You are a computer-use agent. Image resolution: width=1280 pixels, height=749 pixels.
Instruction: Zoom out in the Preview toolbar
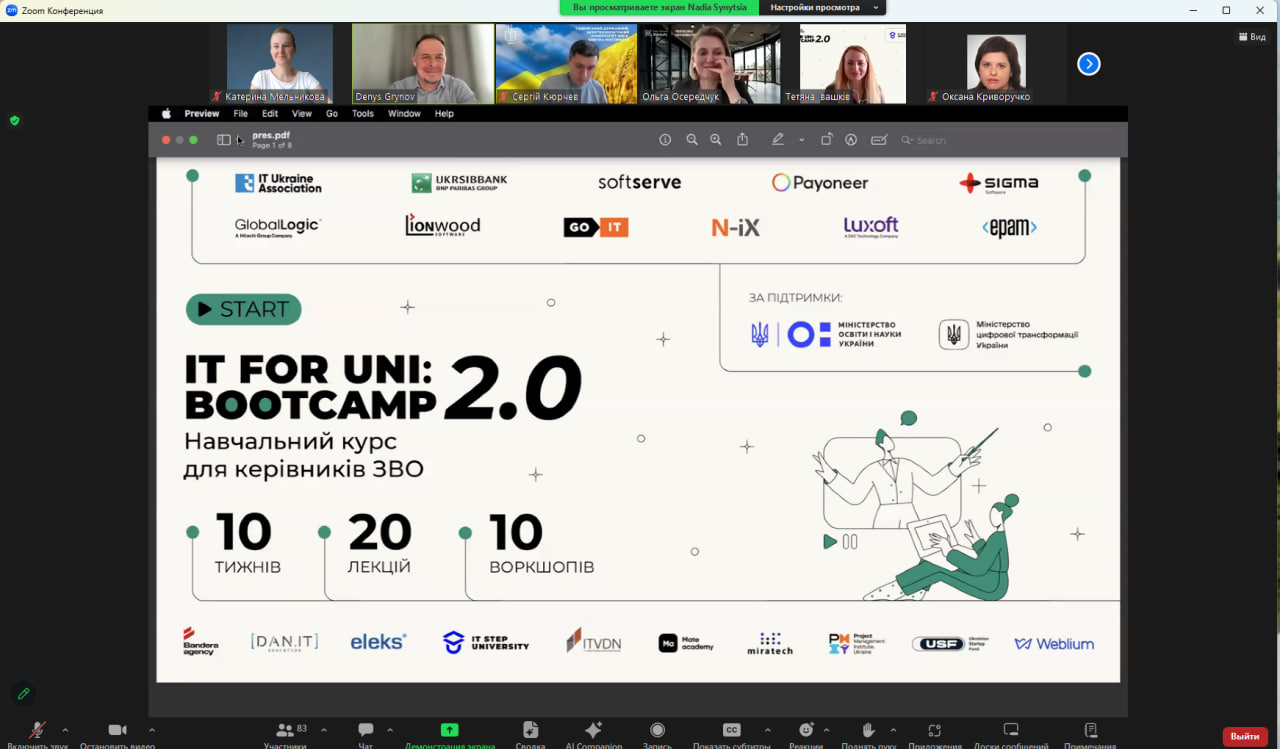[x=692, y=140]
